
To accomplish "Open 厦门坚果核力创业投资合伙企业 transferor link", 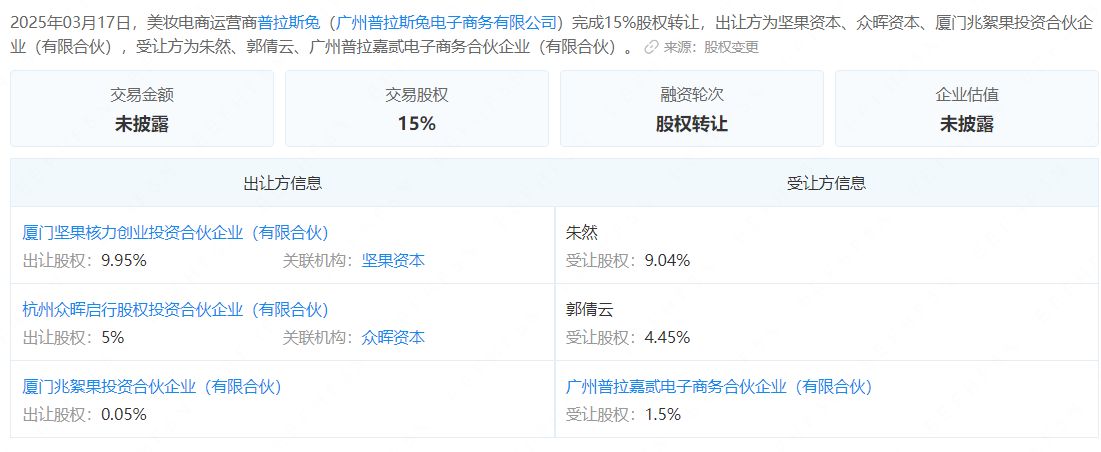I will (x=175, y=232).
